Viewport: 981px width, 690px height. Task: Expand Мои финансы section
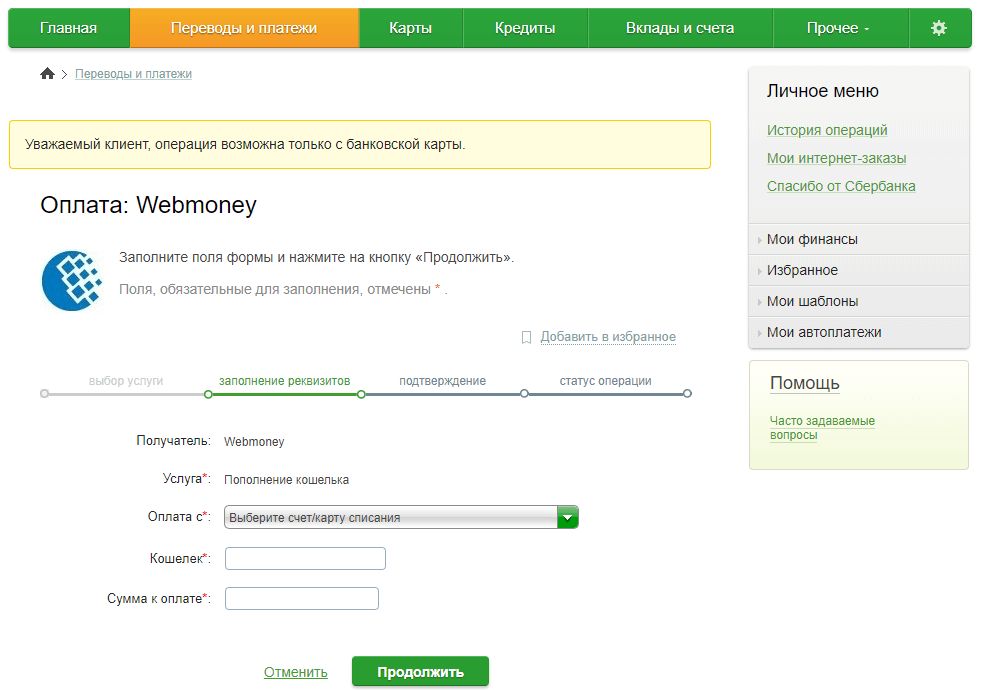coord(858,239)
